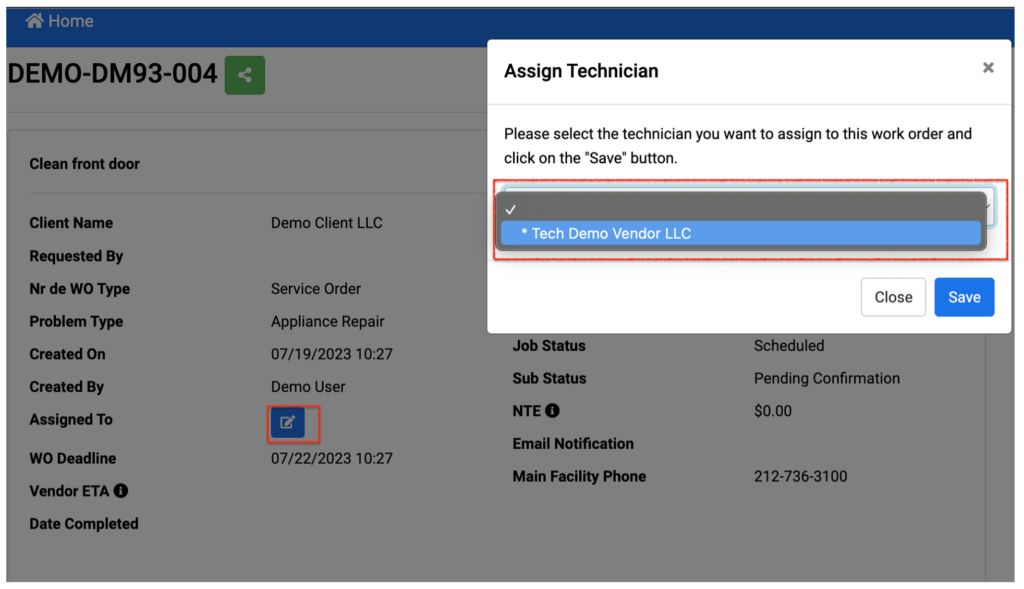Click the Created On date 07/19/2023 10:27
1024x589 pixels.
click(x=332, y=354)
